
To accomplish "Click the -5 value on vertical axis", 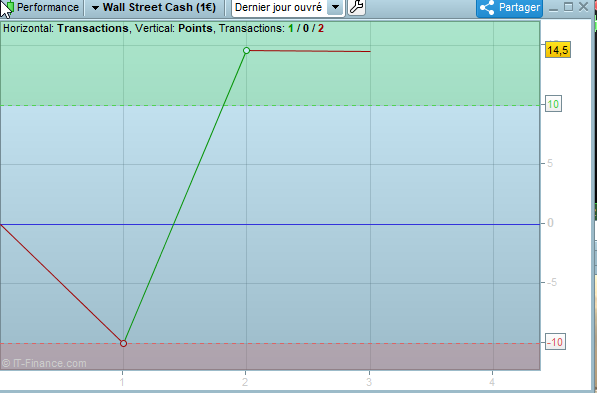I will [551, 282].
